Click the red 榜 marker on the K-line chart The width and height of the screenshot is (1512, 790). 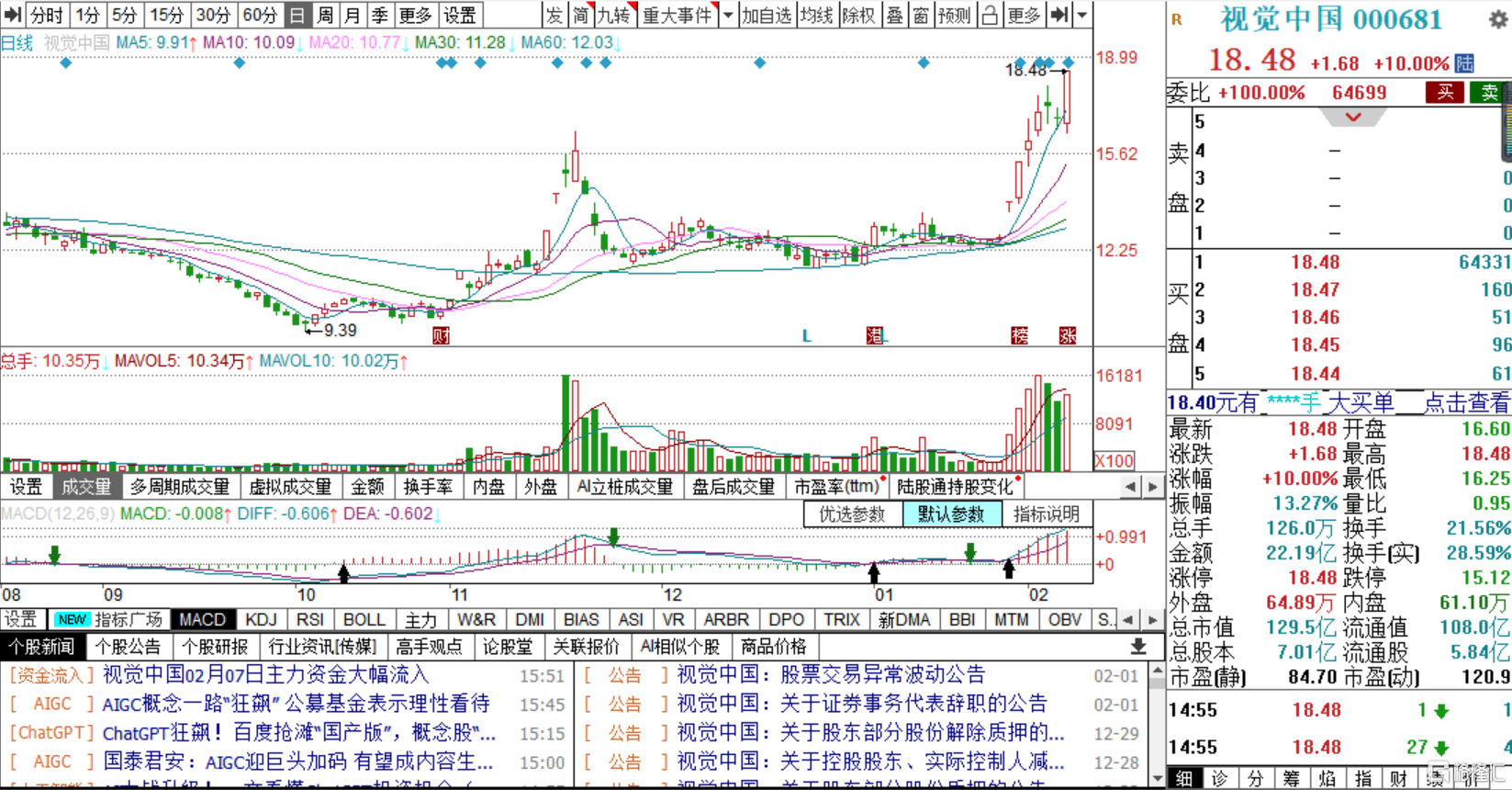coord(1019,335)
